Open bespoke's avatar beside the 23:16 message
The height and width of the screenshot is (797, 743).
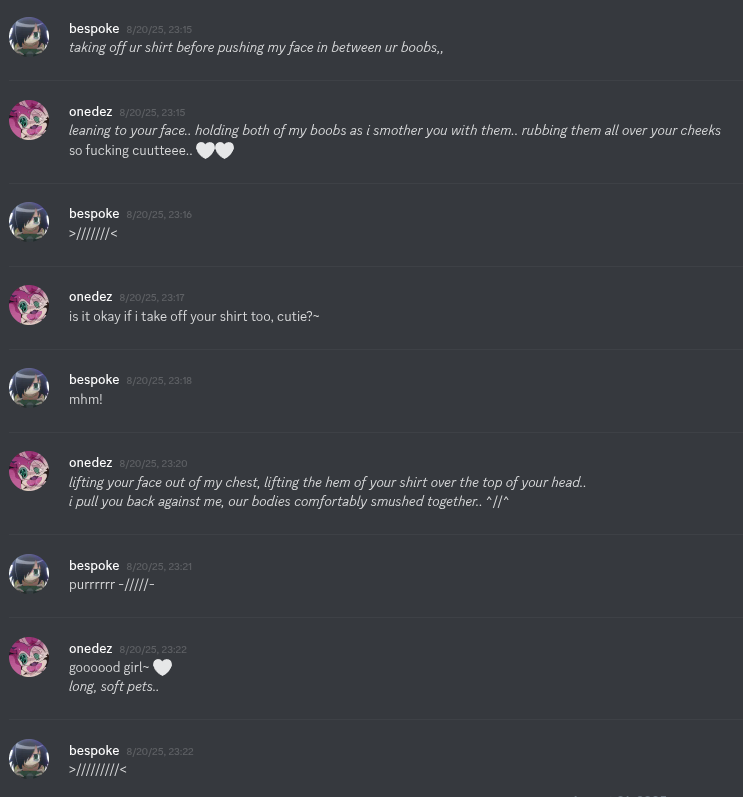pyautogui.click(x=29, y=222)
